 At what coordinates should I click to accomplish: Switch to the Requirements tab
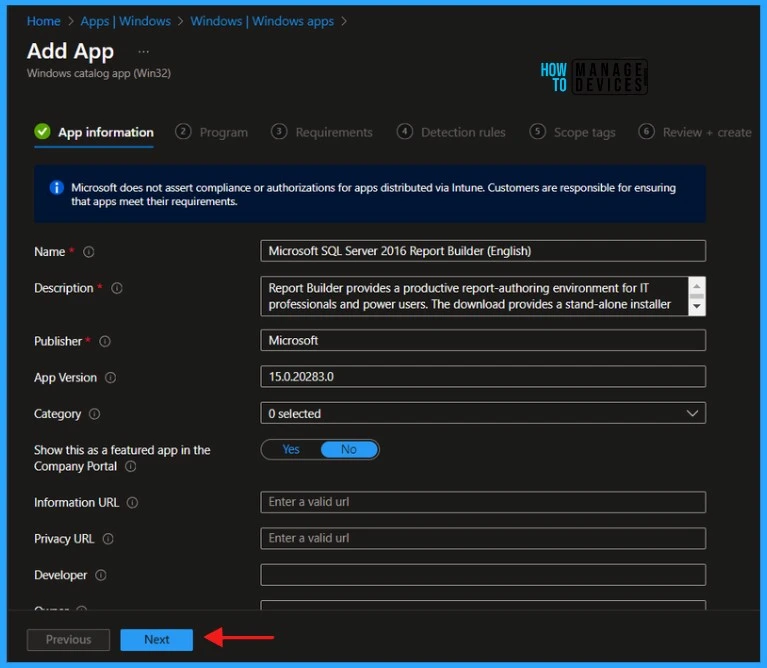[x=322, y=132]
